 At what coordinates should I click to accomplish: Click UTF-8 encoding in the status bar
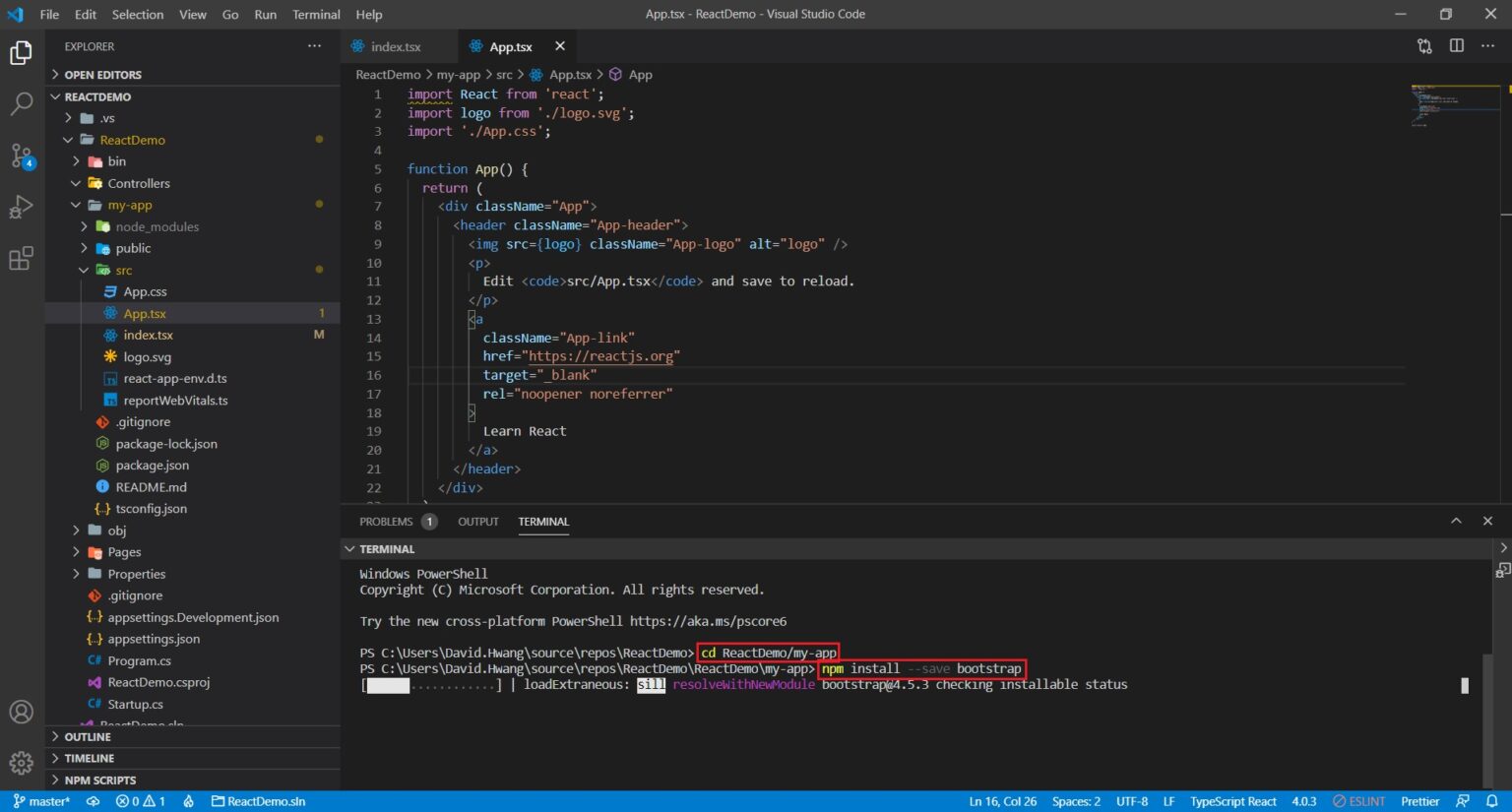point(1132,800)
